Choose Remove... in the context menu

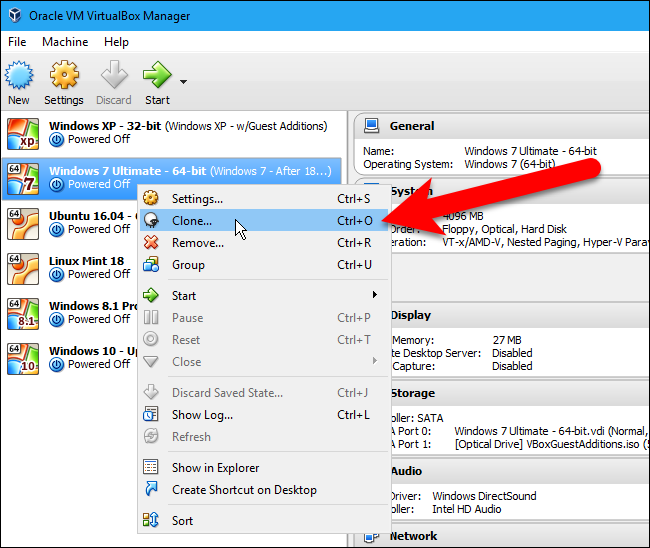click(x=264, y=242)
